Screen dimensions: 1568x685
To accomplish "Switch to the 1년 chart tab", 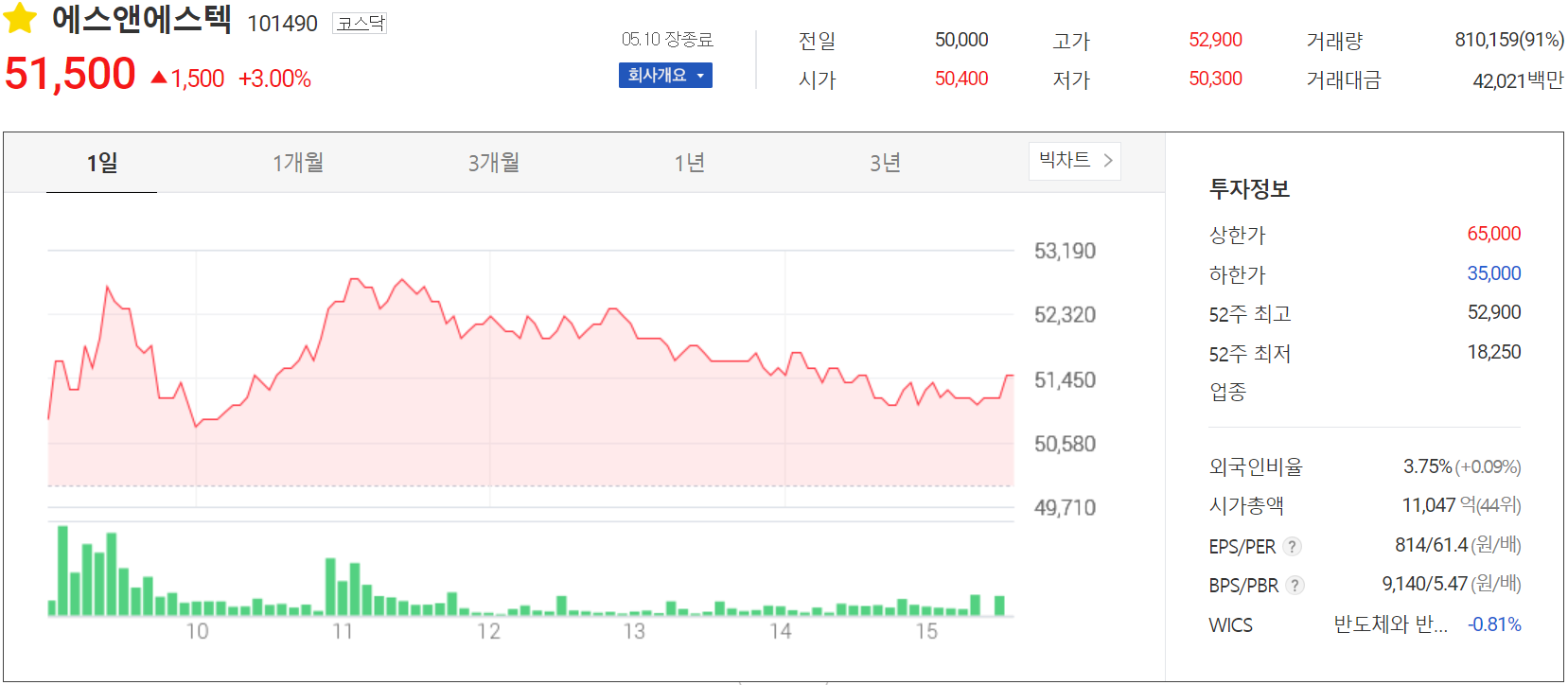I will [690, 163].
